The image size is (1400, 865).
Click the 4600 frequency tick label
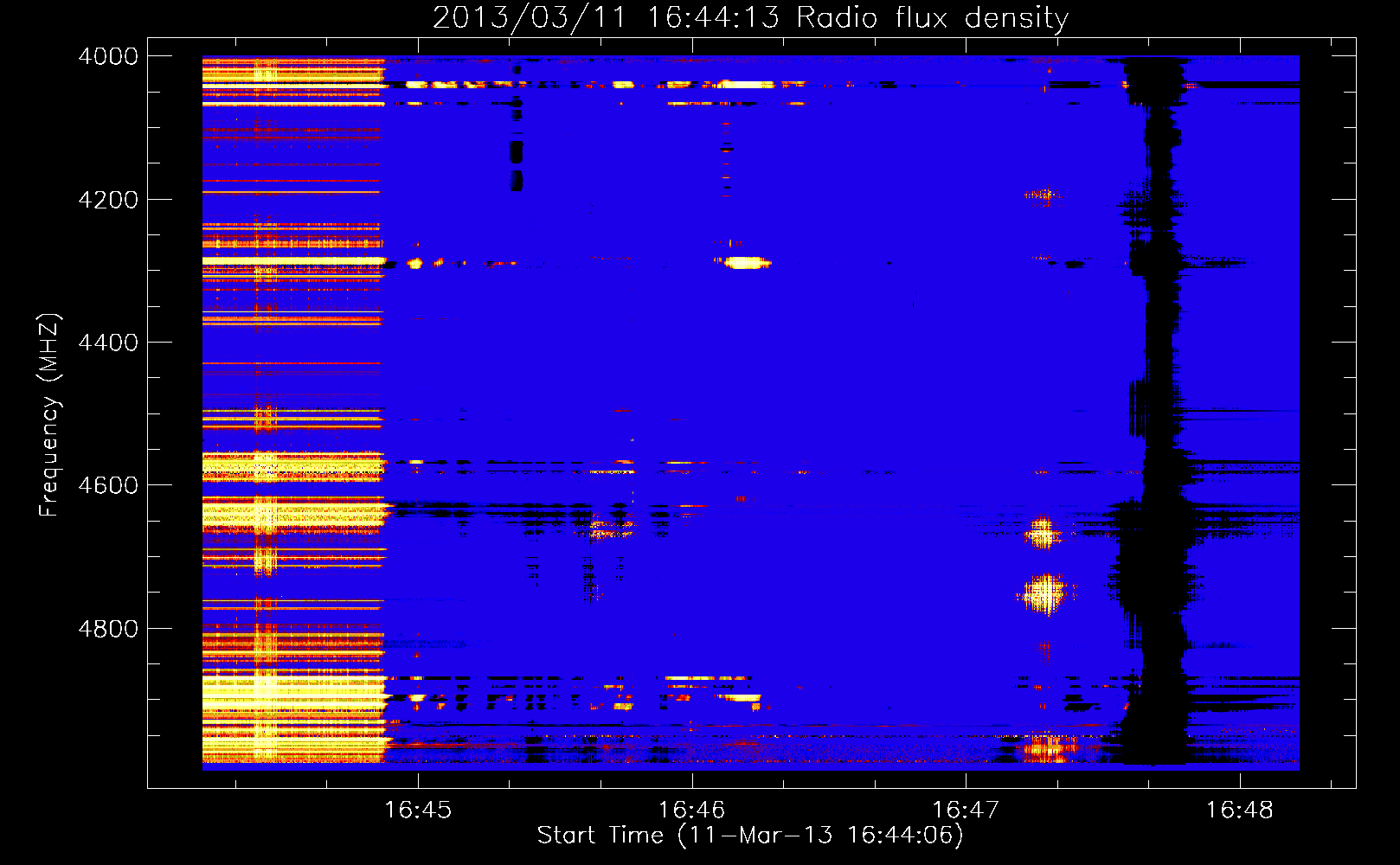pos(108,485)
